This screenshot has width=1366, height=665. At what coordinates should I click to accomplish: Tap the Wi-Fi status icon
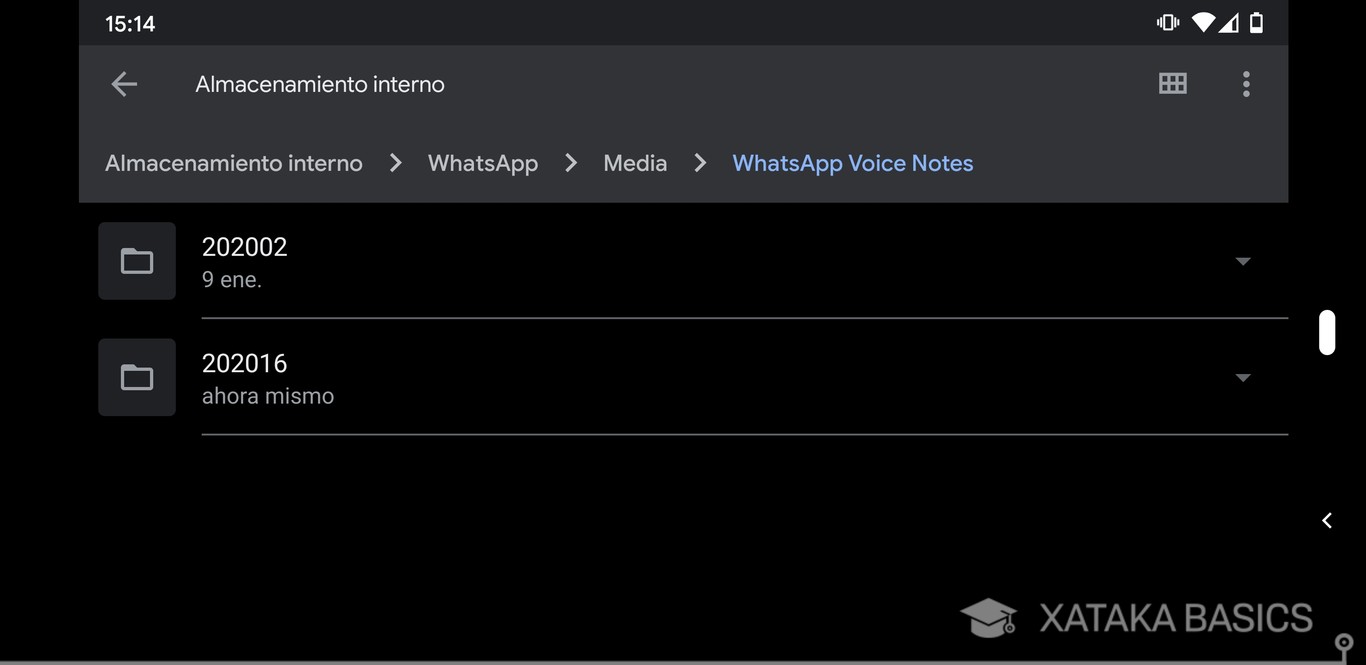(1202, 22)
